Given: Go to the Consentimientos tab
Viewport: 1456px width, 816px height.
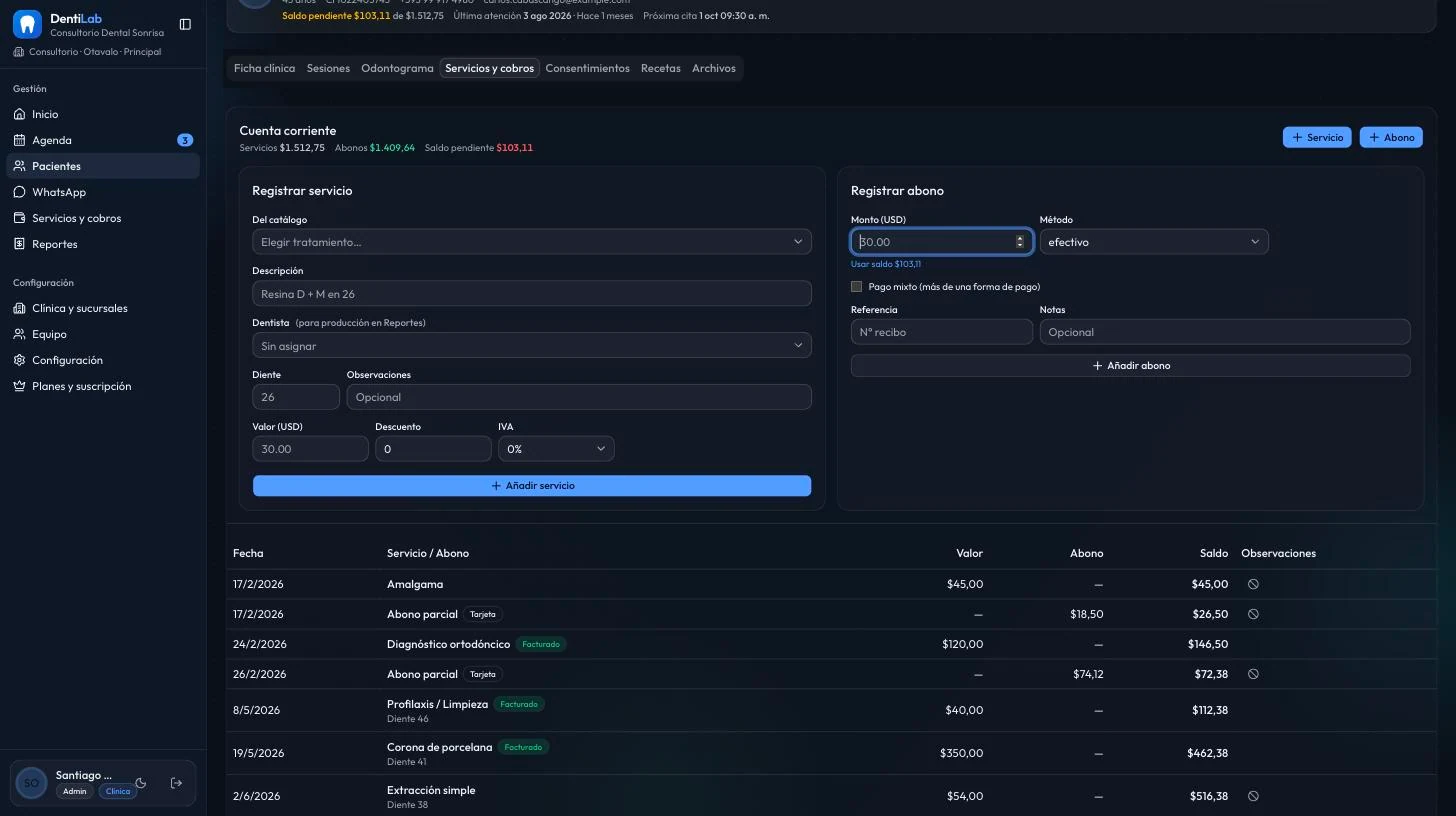Looking at the screenshot, I should click(x=588, y=68).
